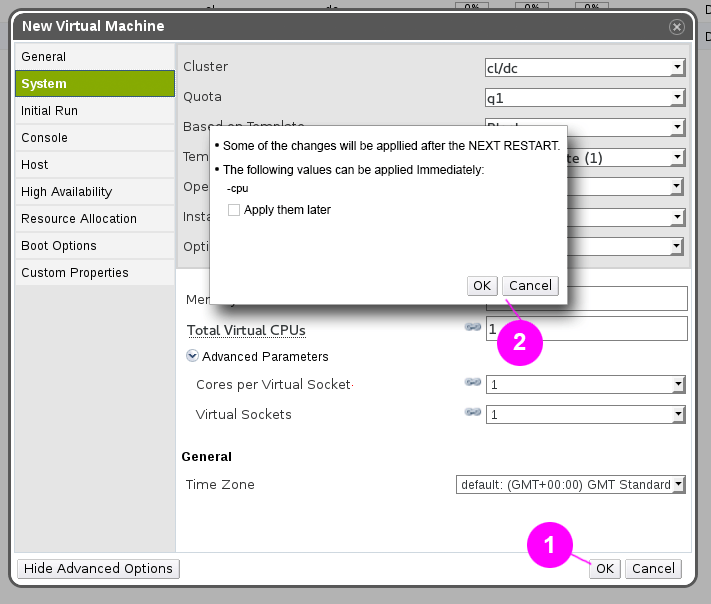Screen dimensions: 711x604
Task: Click link icon beside Total Virtual CPUs
Action: pos(473,328)
